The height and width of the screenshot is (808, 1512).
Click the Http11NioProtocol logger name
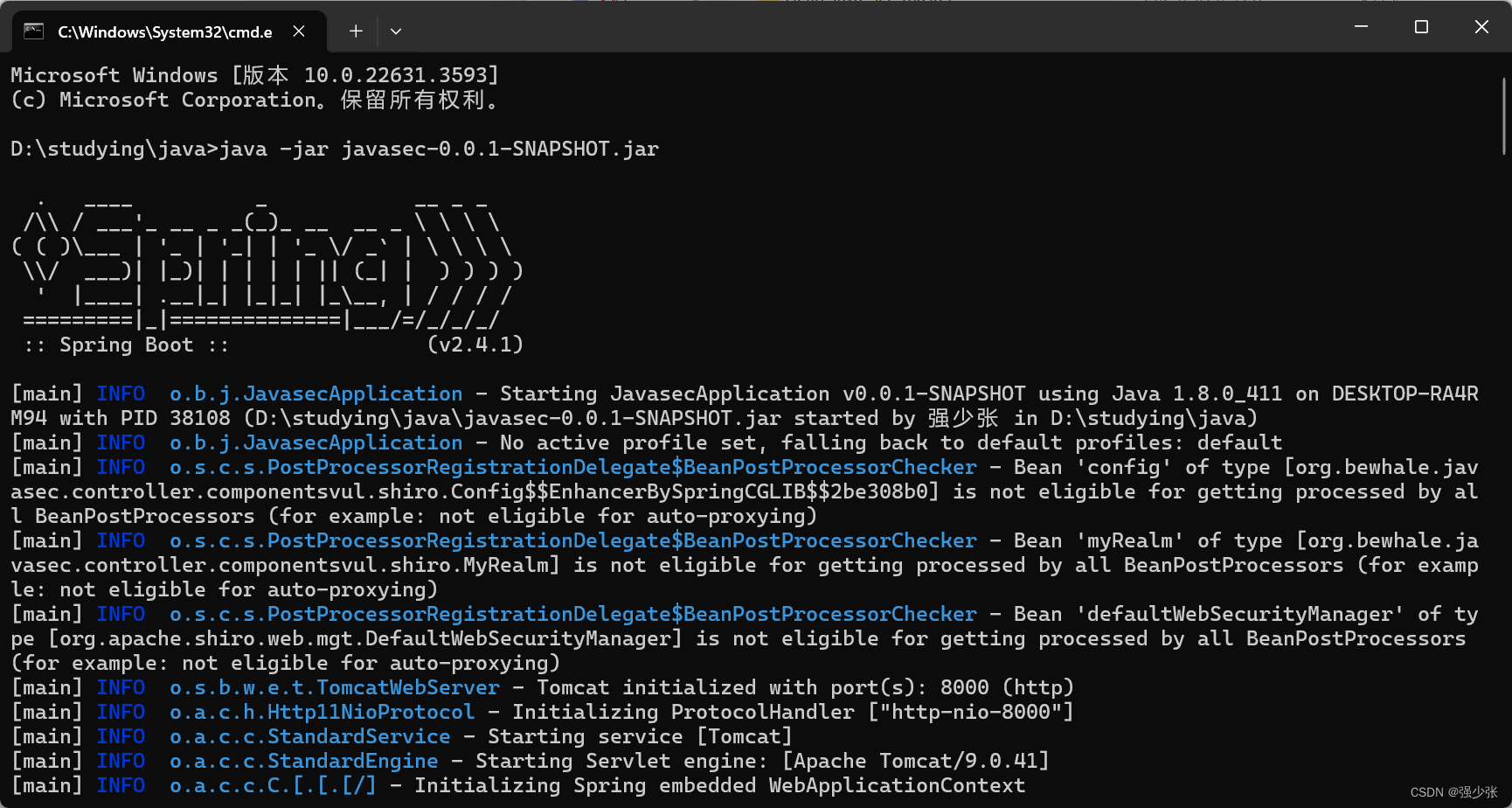323,712
